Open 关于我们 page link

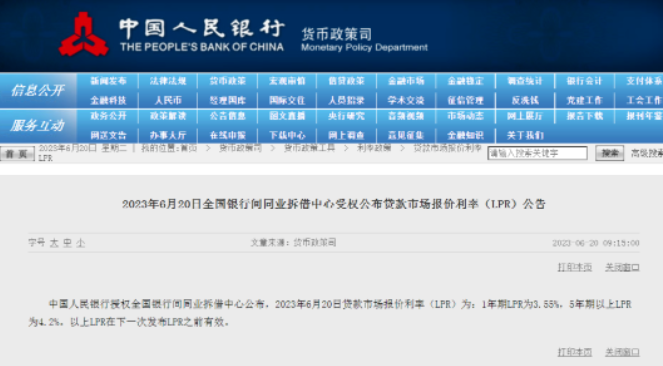[x=525, y=135]
